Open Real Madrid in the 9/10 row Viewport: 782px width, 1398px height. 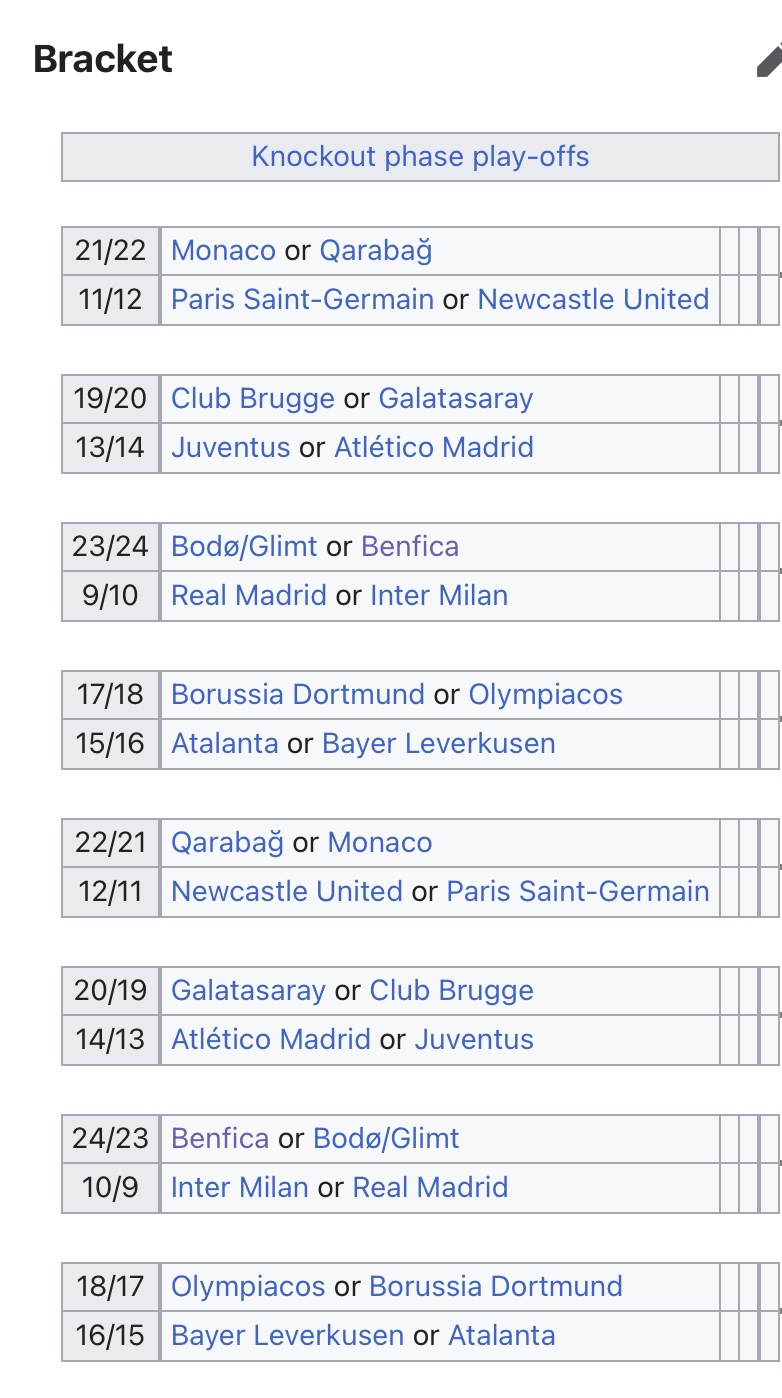249,595
